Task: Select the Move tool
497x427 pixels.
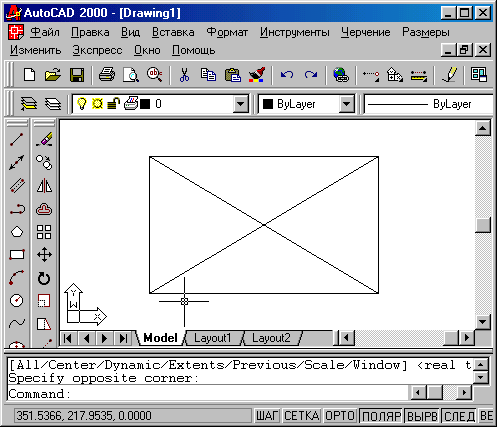Action: coord(44,255)
